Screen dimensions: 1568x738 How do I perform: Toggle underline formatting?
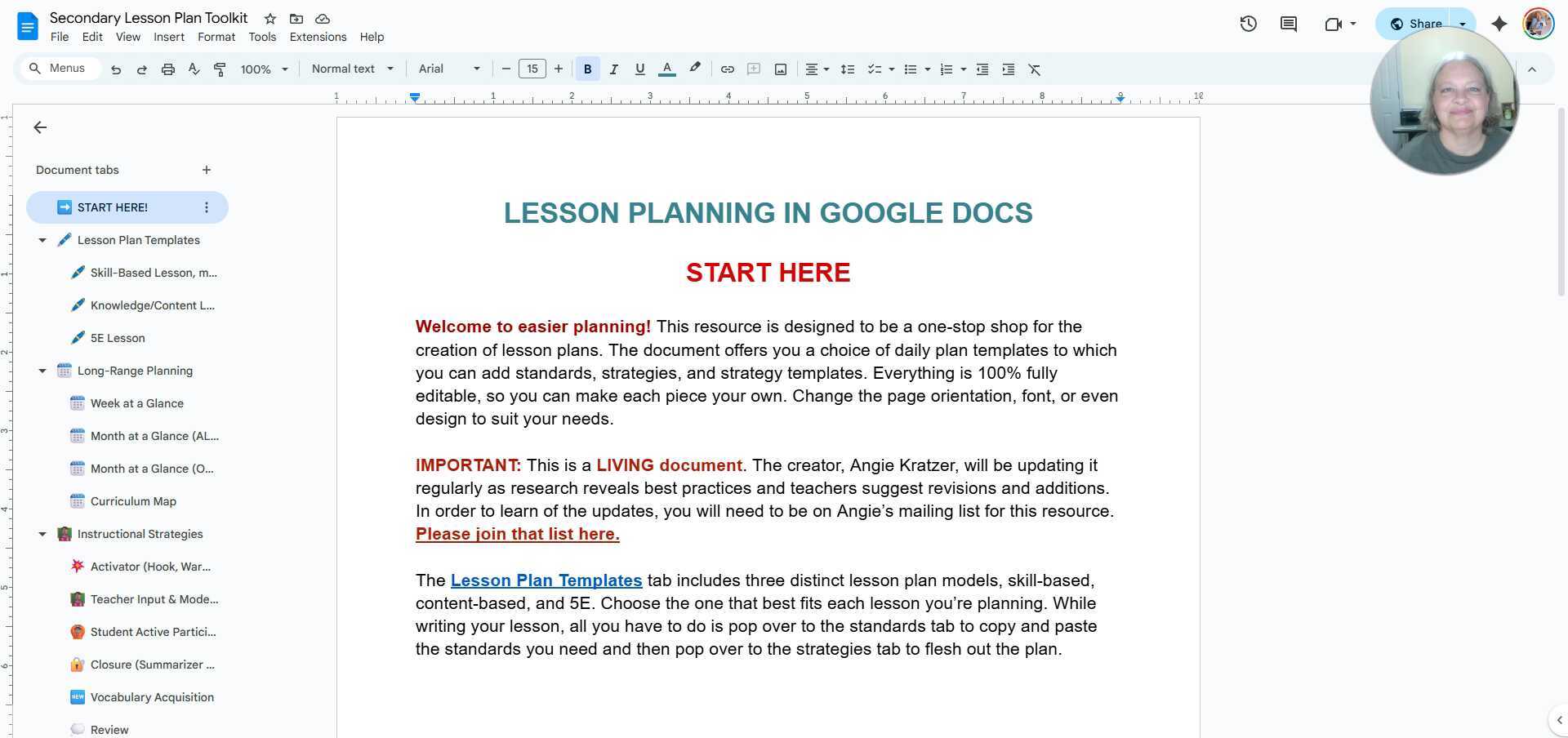[x=639, y=69]
